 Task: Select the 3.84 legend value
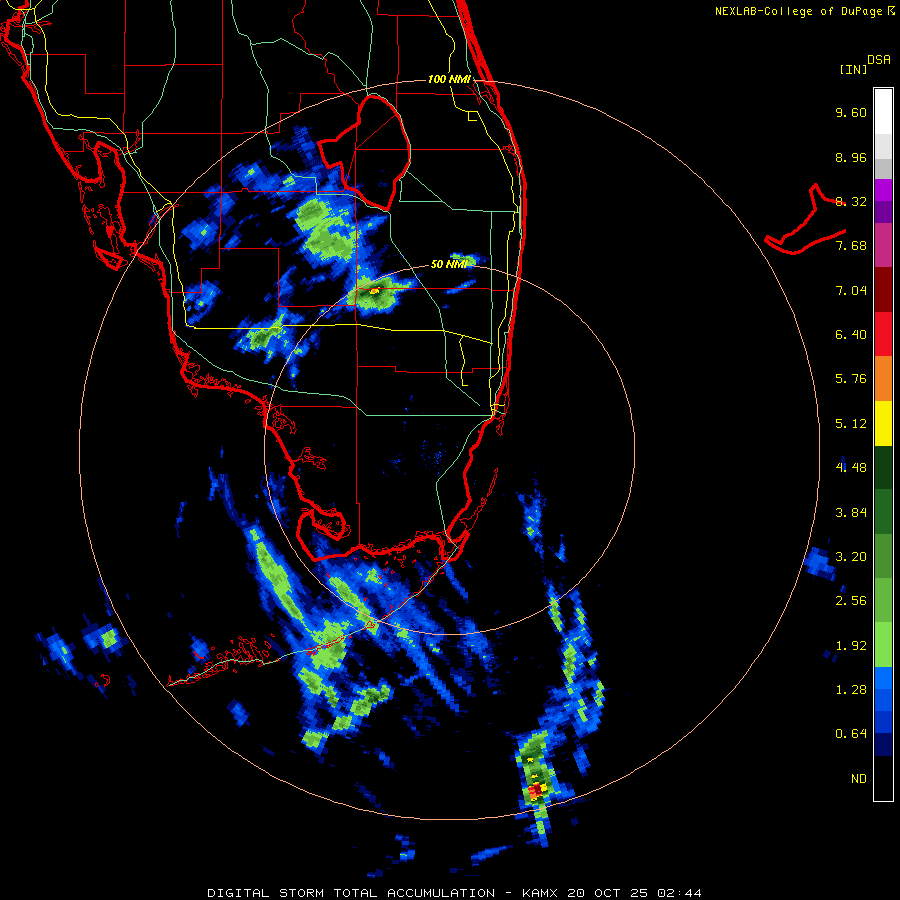point(851,513)
